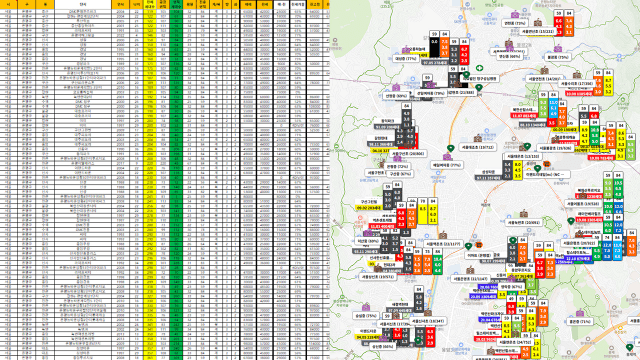Click the yellow highlighted column header

click(150, 4)
